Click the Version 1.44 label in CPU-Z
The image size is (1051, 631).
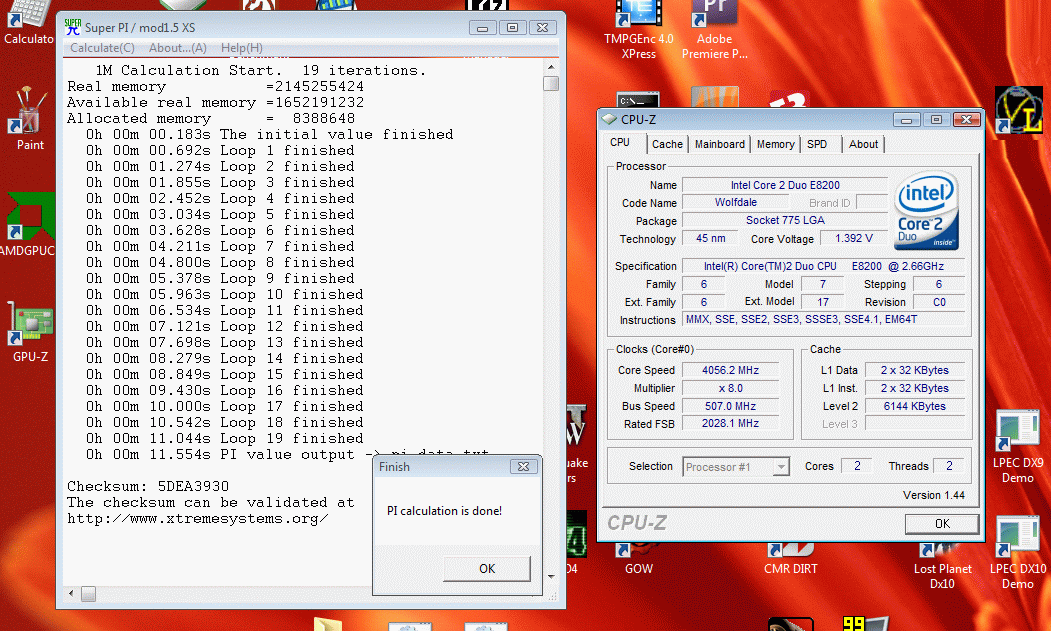pos(934,495)
